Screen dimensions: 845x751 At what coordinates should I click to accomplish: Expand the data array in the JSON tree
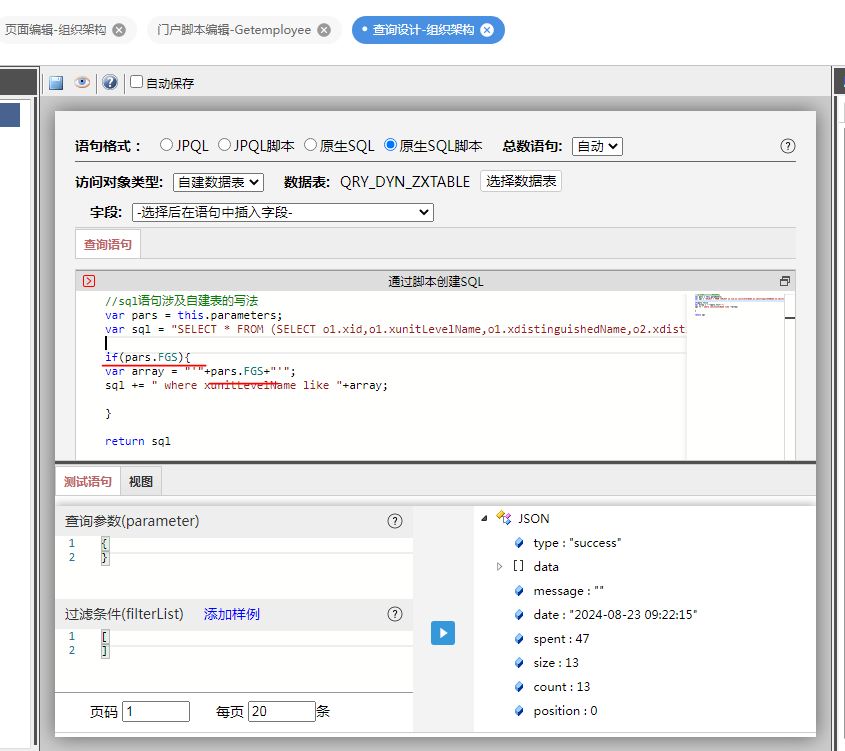tap(498, 567)
